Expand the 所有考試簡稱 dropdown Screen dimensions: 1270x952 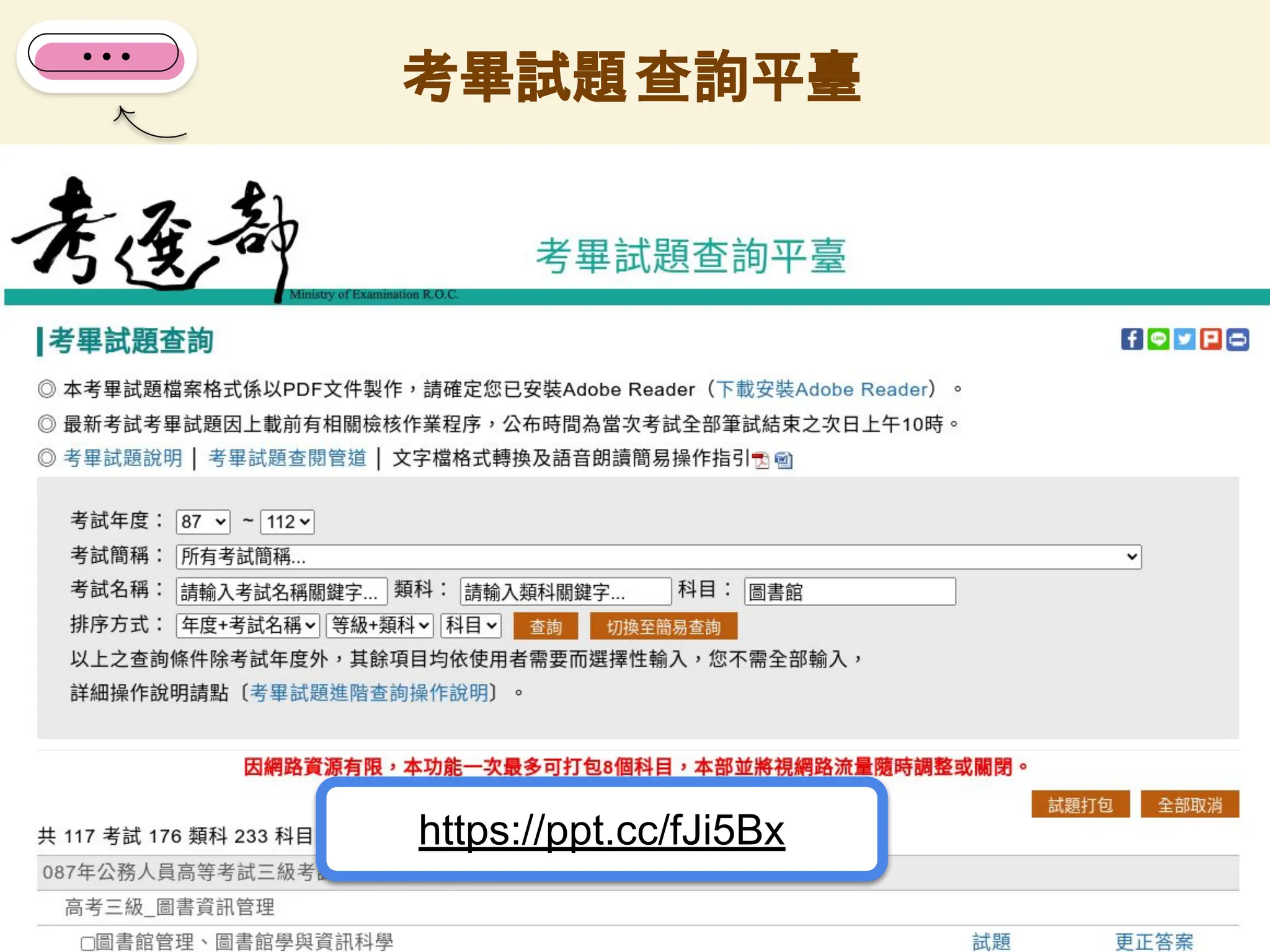(x=659, y=557)
